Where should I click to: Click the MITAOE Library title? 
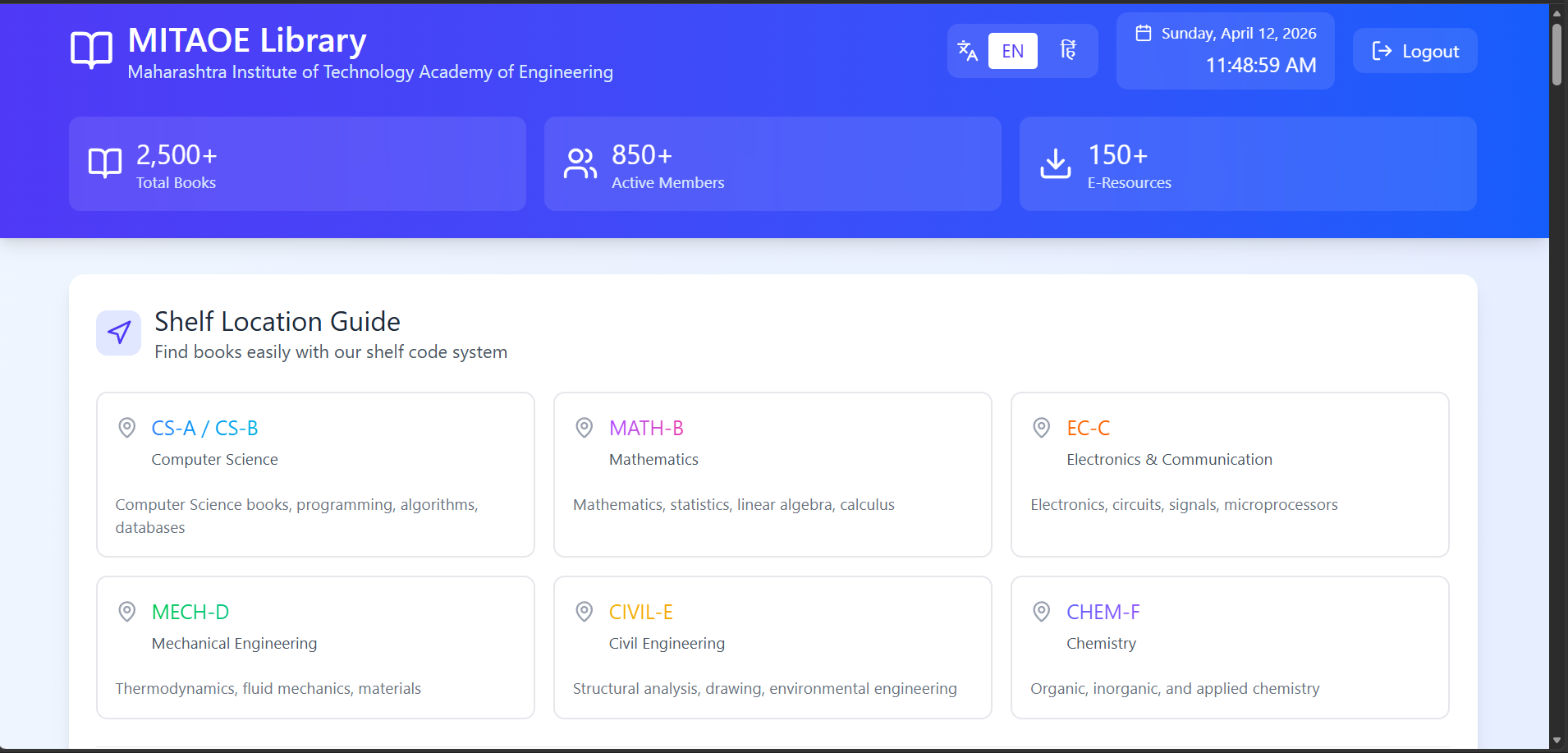click(x=247, y=40)
